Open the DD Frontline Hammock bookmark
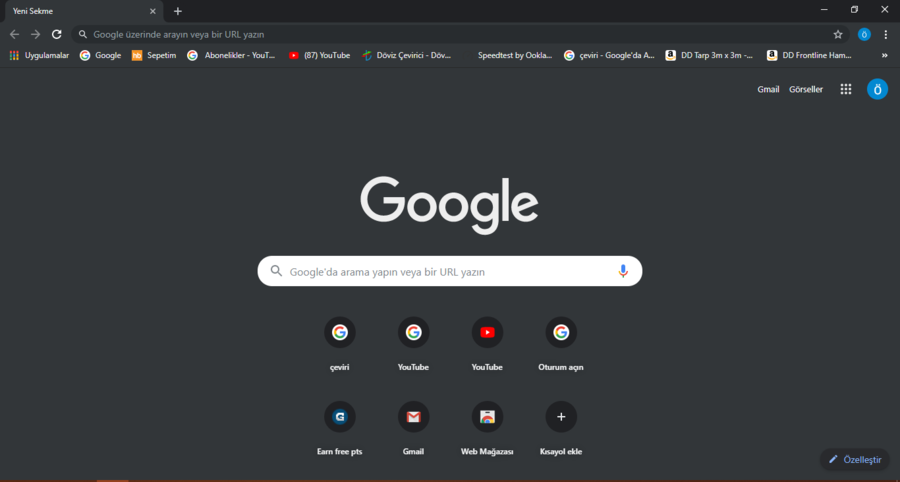The height and width of the screenshot is (482, 900). [x=809, y=56]
